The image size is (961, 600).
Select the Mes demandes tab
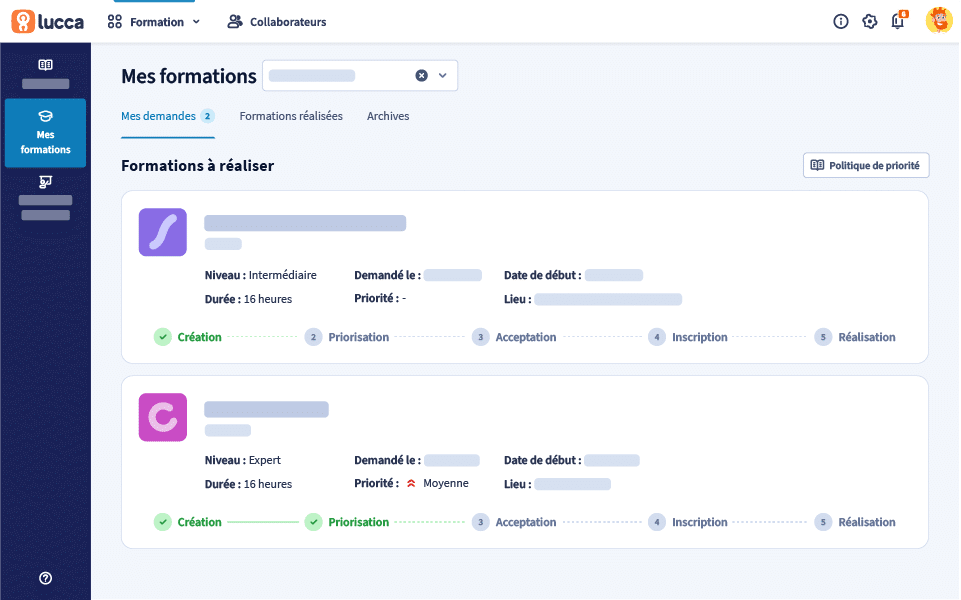(x=158, y=116)
